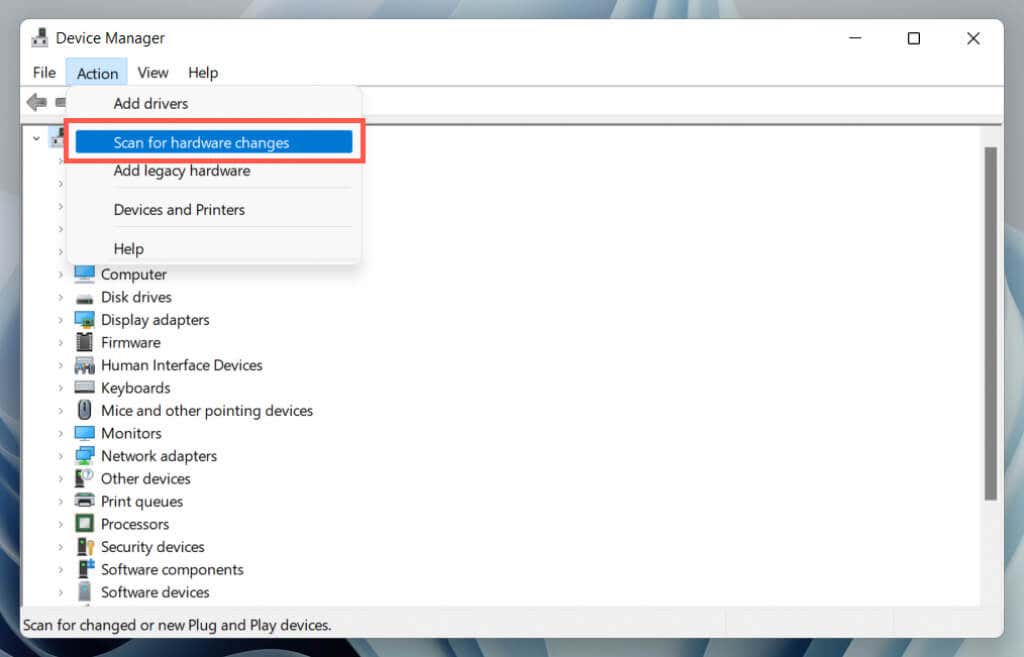Click the Processors icon
1024x657 pixels.
tap(84, 523)
